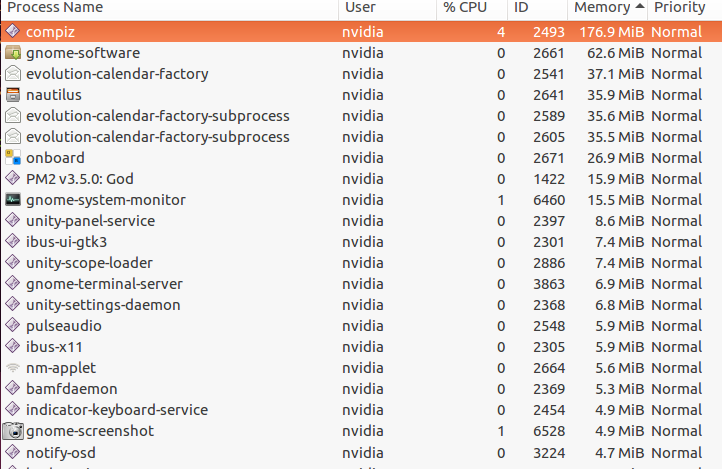Sort by the Process Name column header
The height and width of the screenshot is (469, 722).
tap(169, 8)
